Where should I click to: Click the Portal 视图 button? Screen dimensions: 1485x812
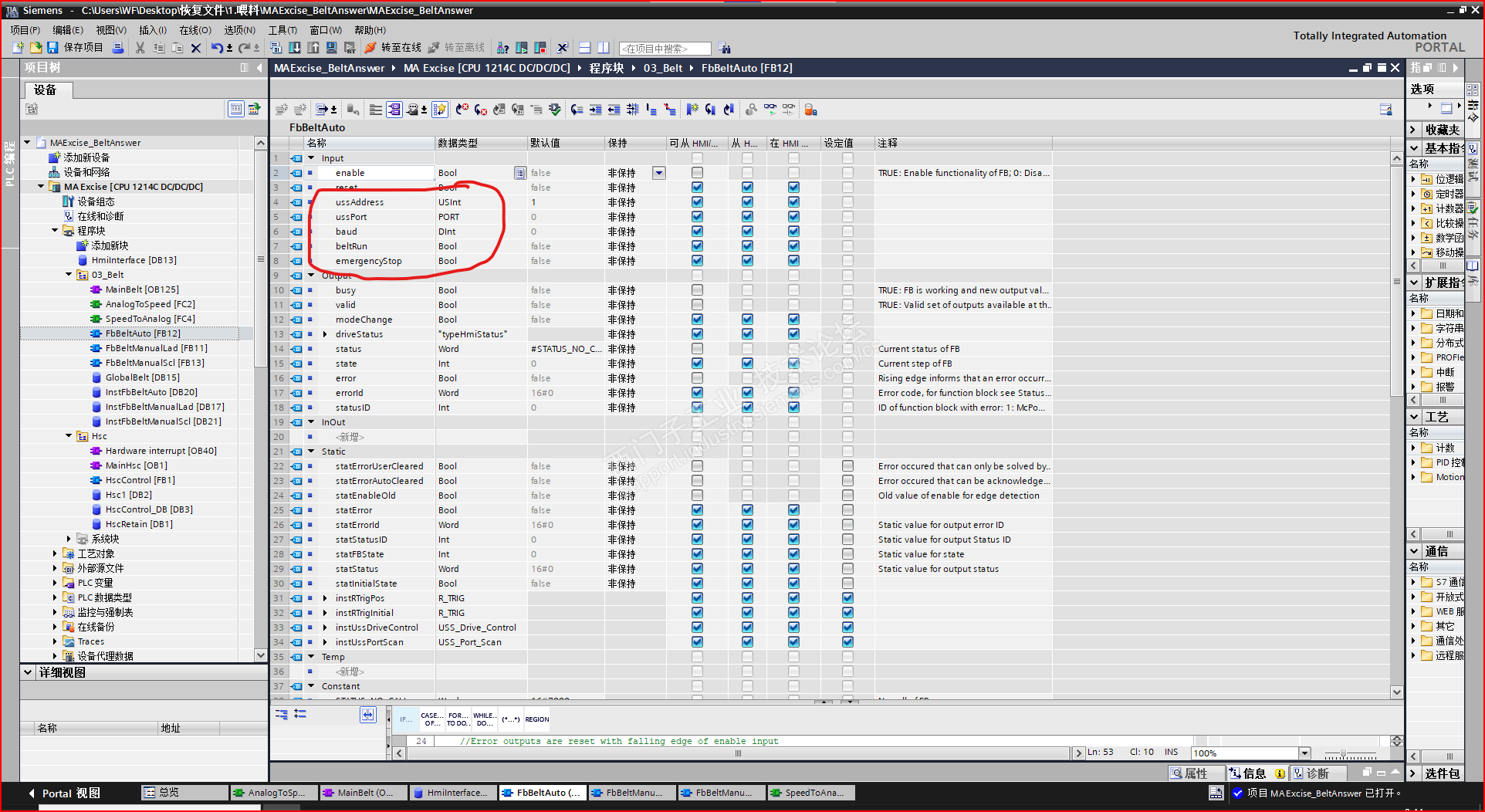pyautogui.click(x=65, y=793)
